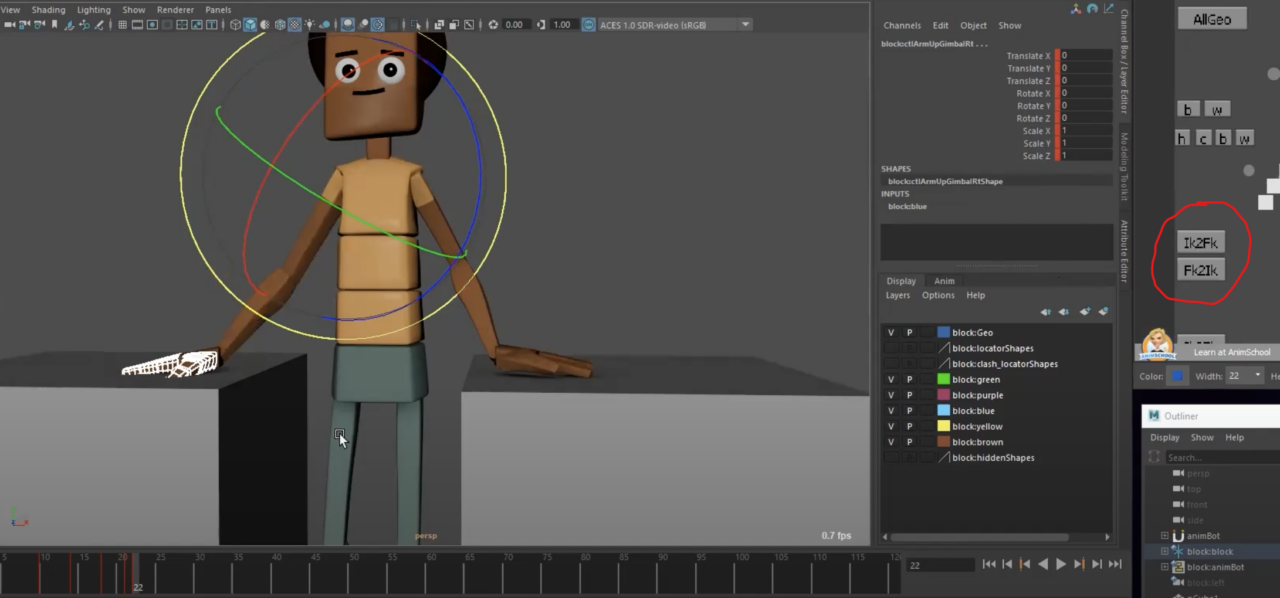Select the Ik2Fk switch on the picker

coord(1200,242)
